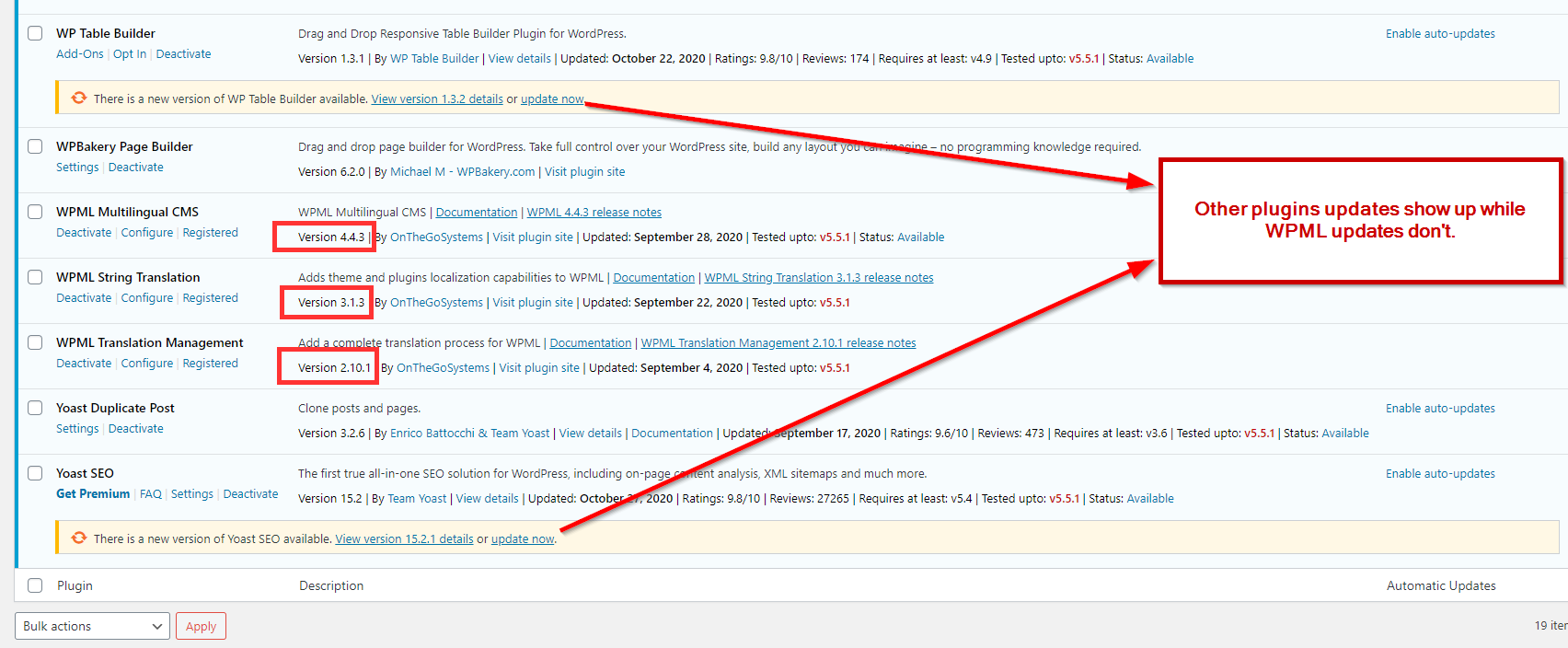
Task: Click Registered under WPML String Translation
Action: point(210,298)
